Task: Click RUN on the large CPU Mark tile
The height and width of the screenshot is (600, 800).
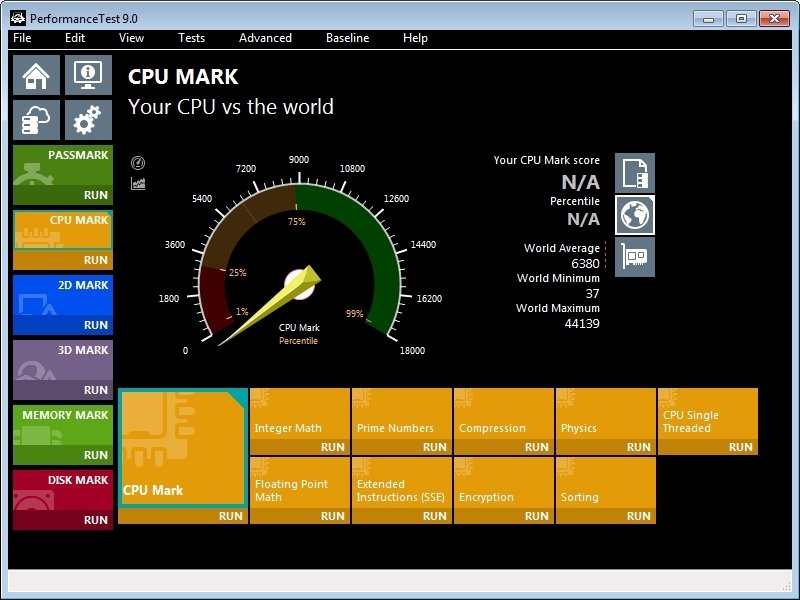Action: pos(231,516)
